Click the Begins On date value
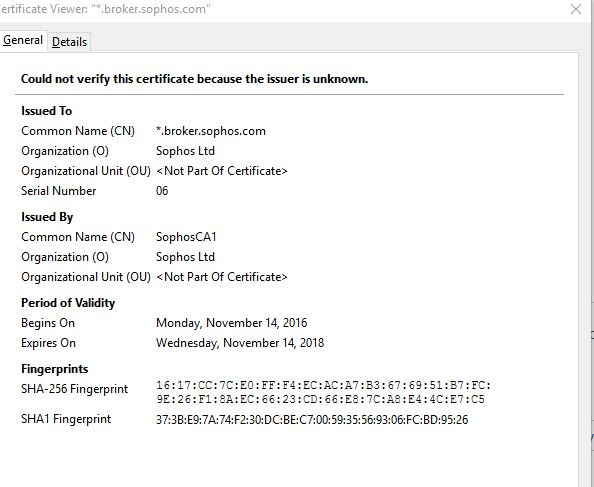 click(231, 323)
